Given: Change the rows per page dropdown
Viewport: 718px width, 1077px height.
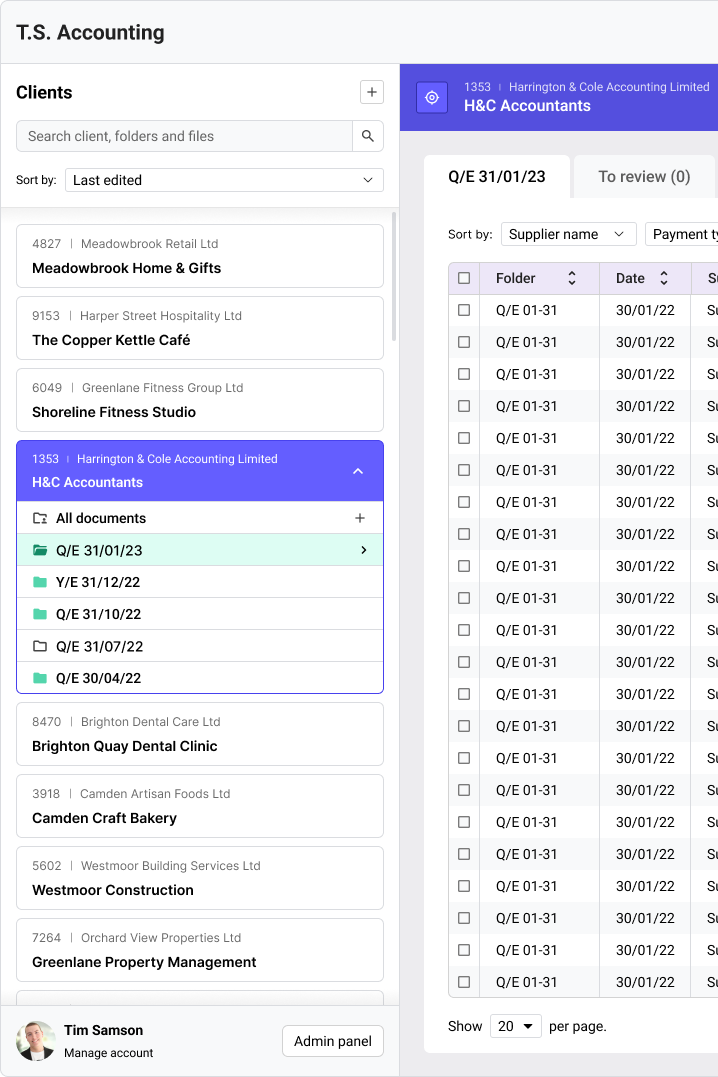Looking at the screenshot, I should [x=515, y=1026].
